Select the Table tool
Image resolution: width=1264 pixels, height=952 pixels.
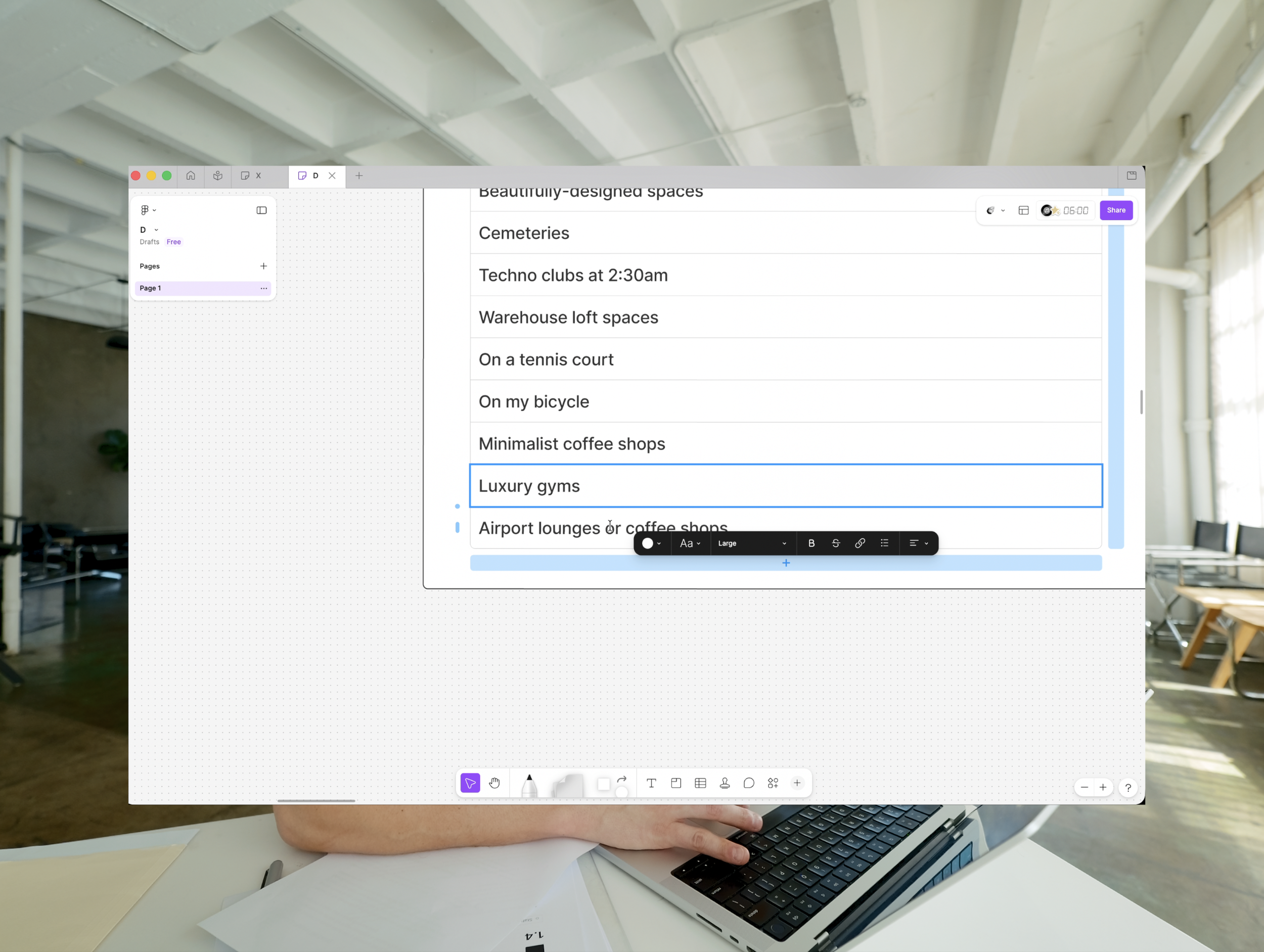point(701,783)
